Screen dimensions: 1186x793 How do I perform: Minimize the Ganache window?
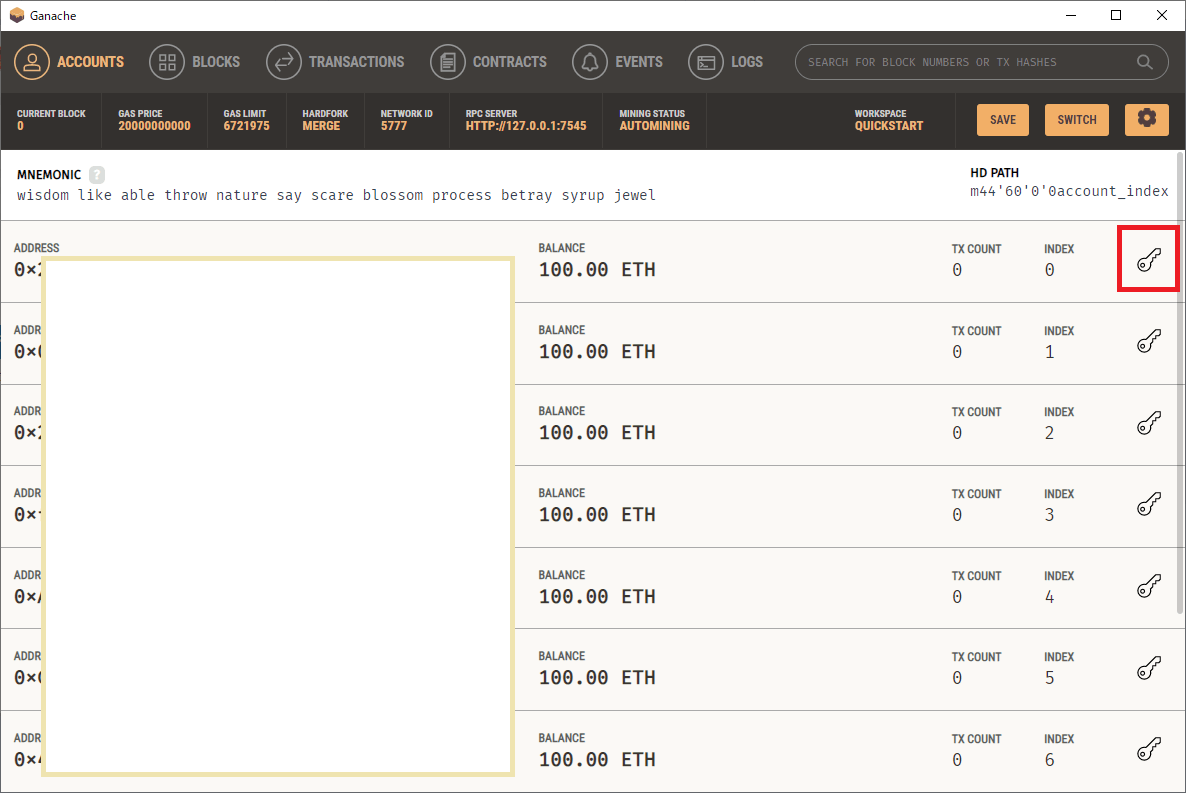tap(1070, 15)
